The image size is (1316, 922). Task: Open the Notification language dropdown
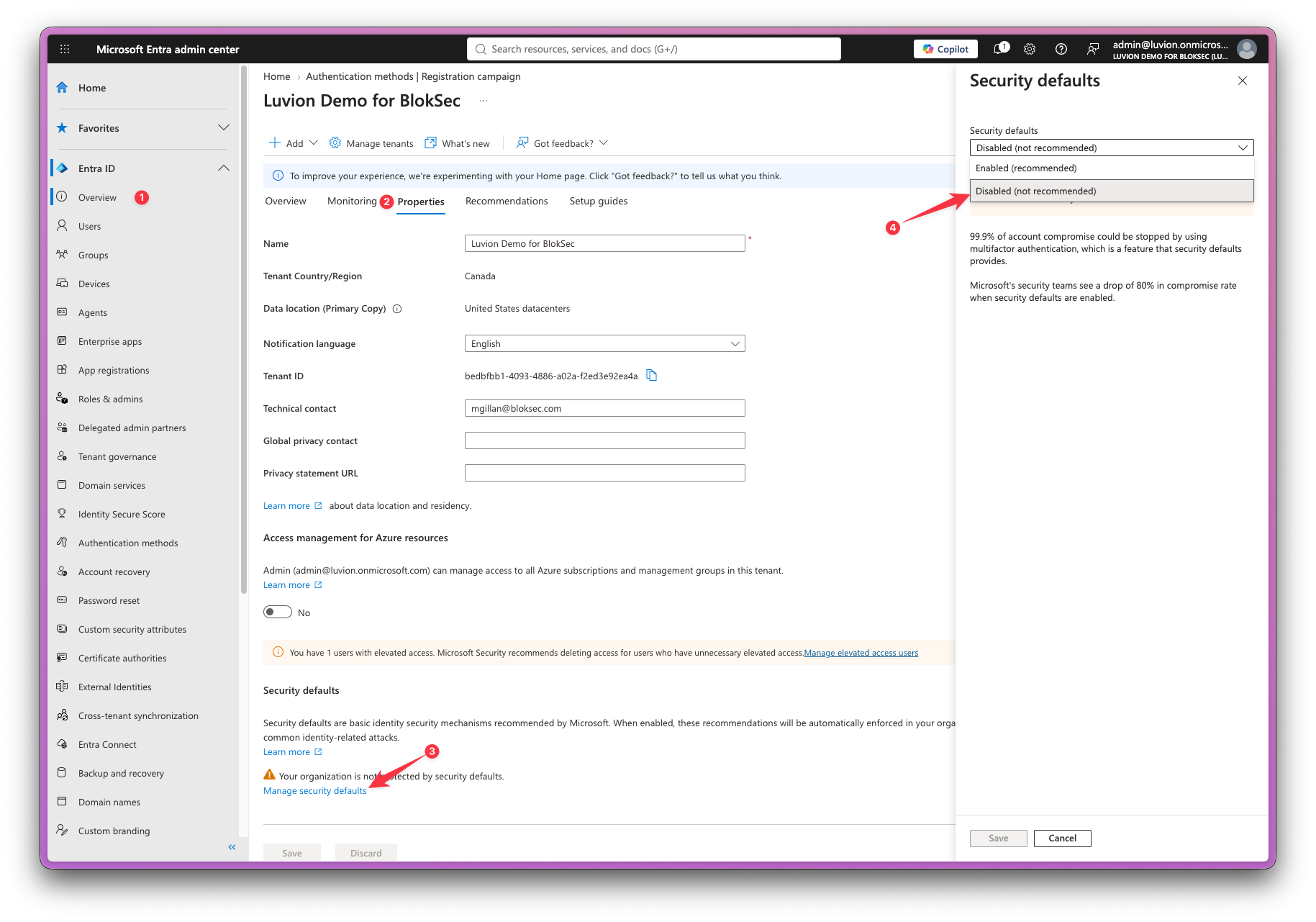pyautogui.click(x=604, y=343)
